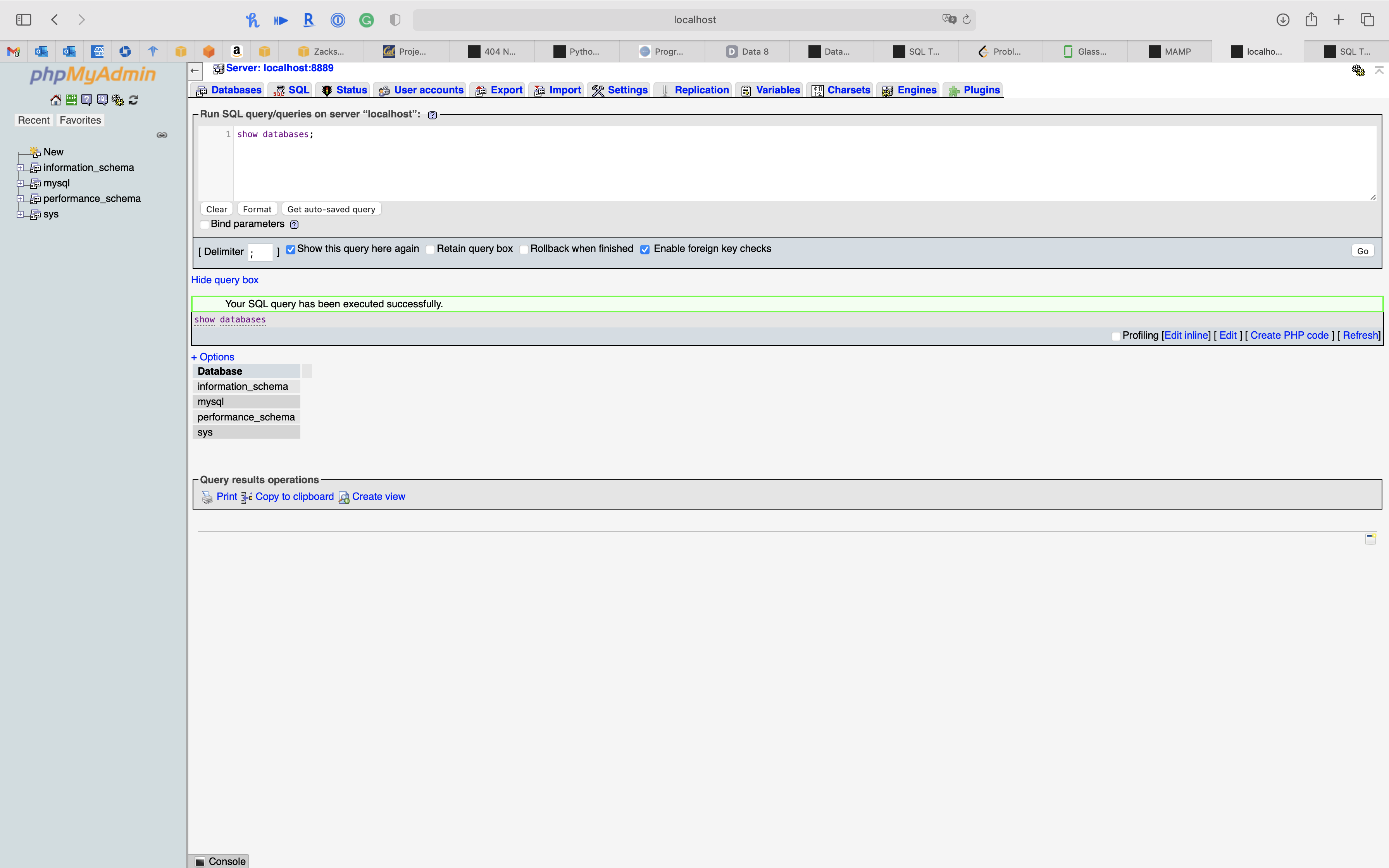Screen dimensions: 1389x868
Task: Click the link with main panel chain icon
Action: pyautogui.click(x=162, y=135)
